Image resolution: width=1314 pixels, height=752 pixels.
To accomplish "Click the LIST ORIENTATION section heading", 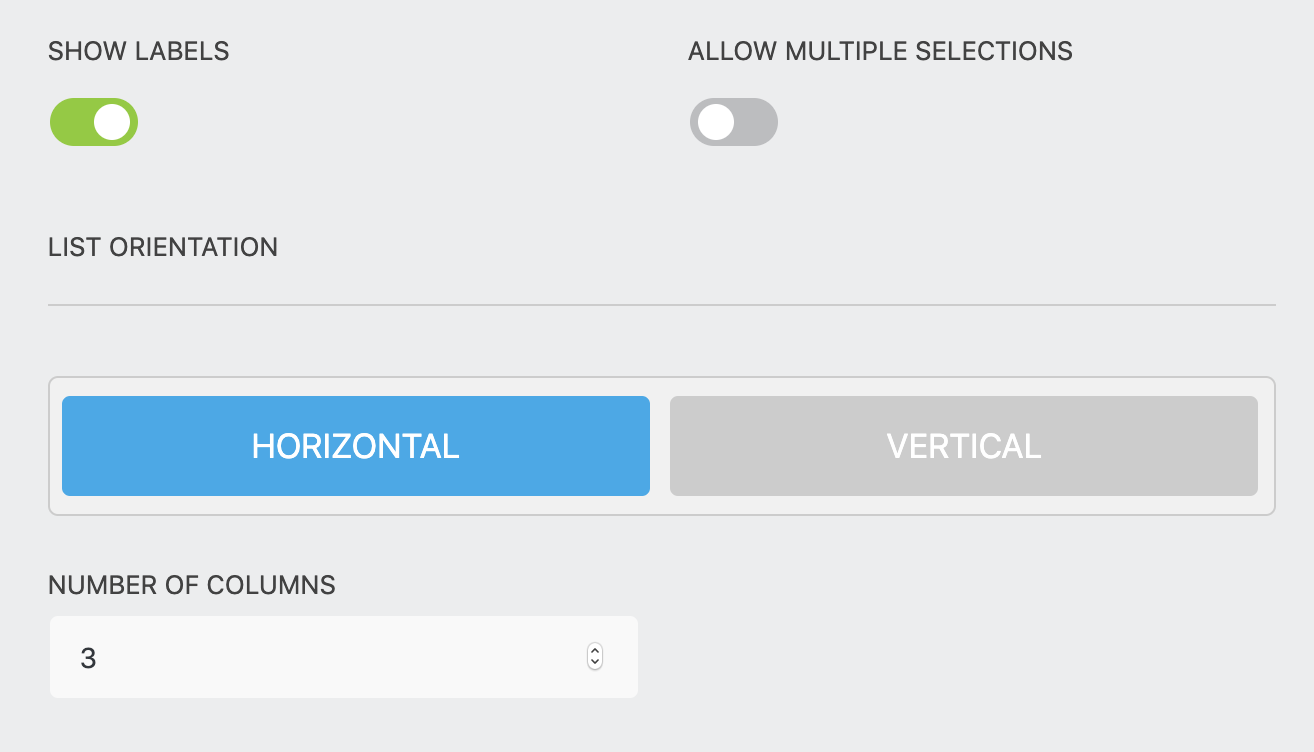I will coord(163,247).
